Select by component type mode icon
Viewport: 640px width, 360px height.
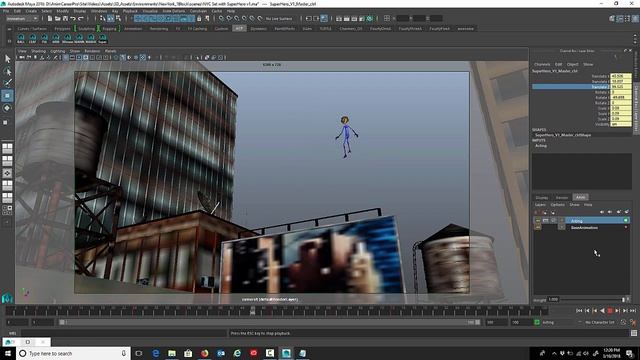pyautogui.click(x=118, y=18)
